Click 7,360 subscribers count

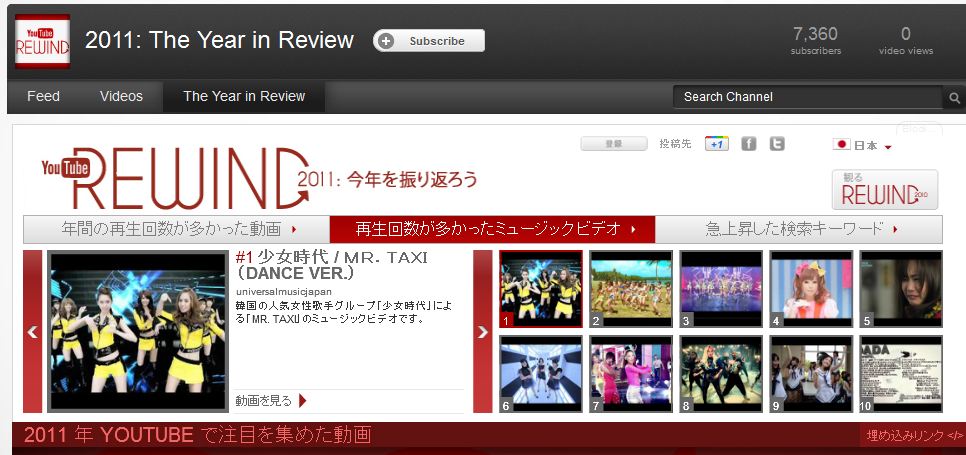tap(815, 41)
